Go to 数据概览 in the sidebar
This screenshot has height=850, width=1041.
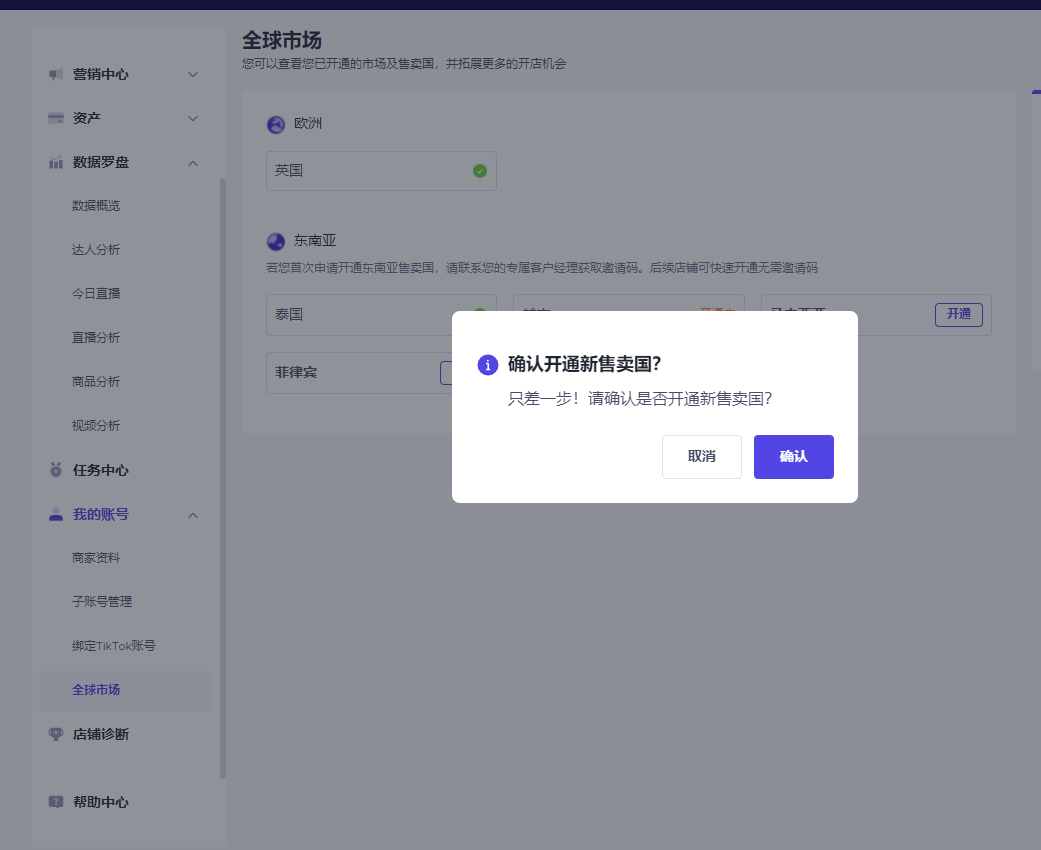click(96, 206)
